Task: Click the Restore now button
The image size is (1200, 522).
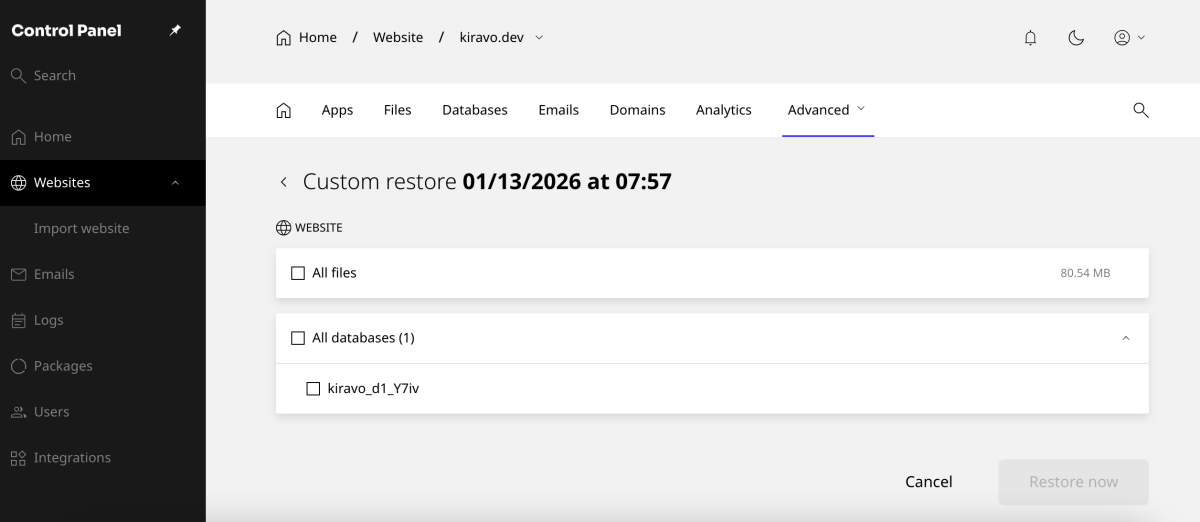Action: coord(1073,482)
